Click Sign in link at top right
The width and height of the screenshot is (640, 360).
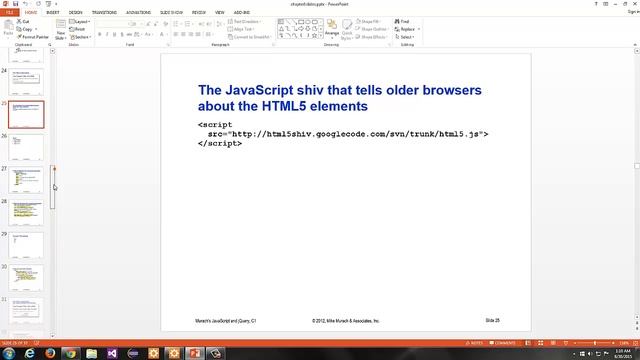(x=633, y=12)
